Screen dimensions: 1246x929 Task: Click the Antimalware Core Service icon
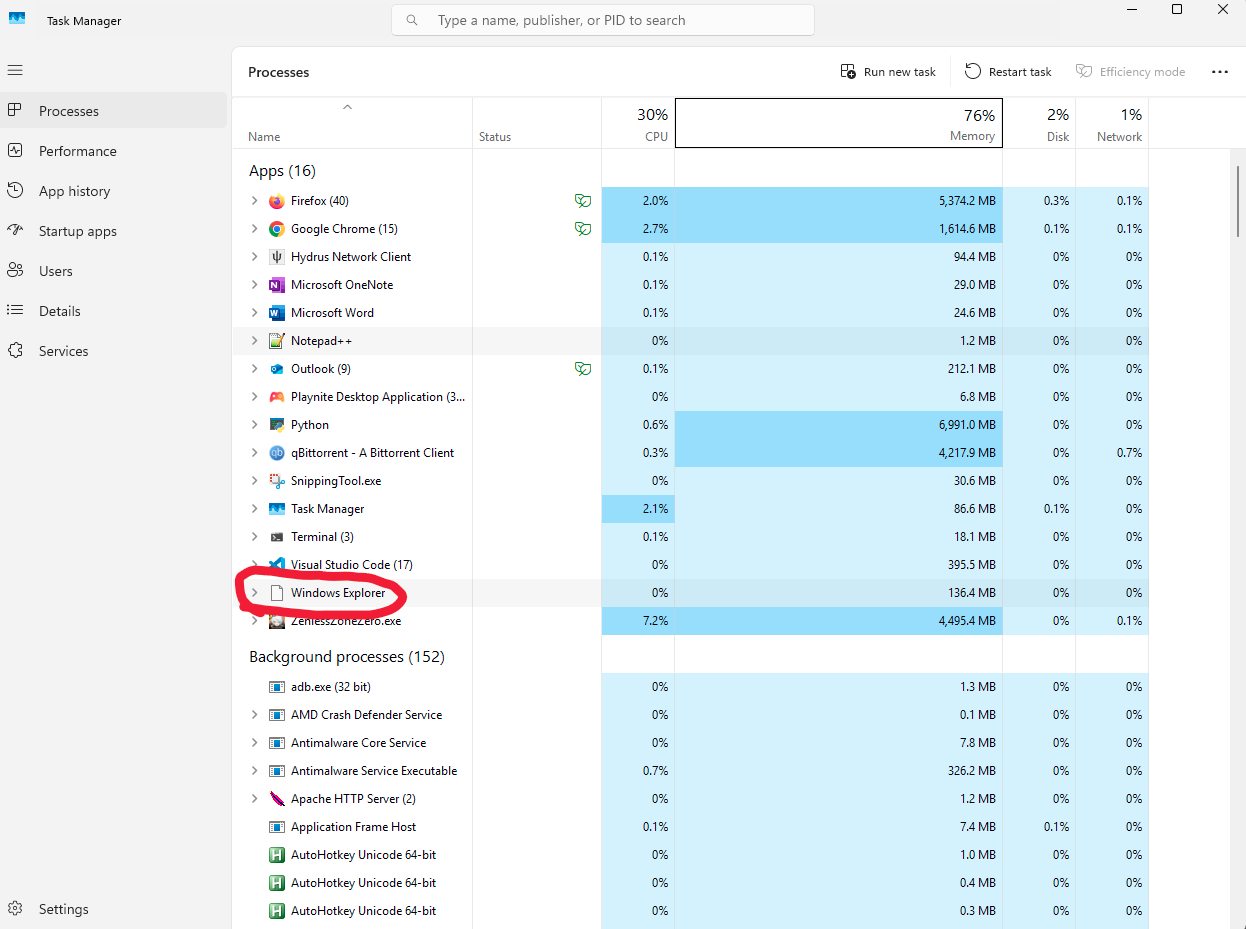(x=277, y=743)
